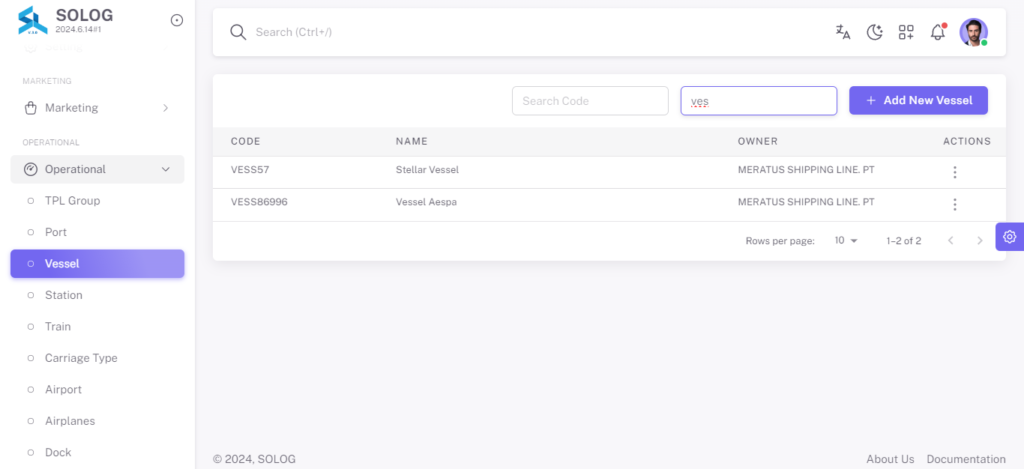Screen dimensions: 1024x469
Task: Open the notifications bell
Action: 938,32
